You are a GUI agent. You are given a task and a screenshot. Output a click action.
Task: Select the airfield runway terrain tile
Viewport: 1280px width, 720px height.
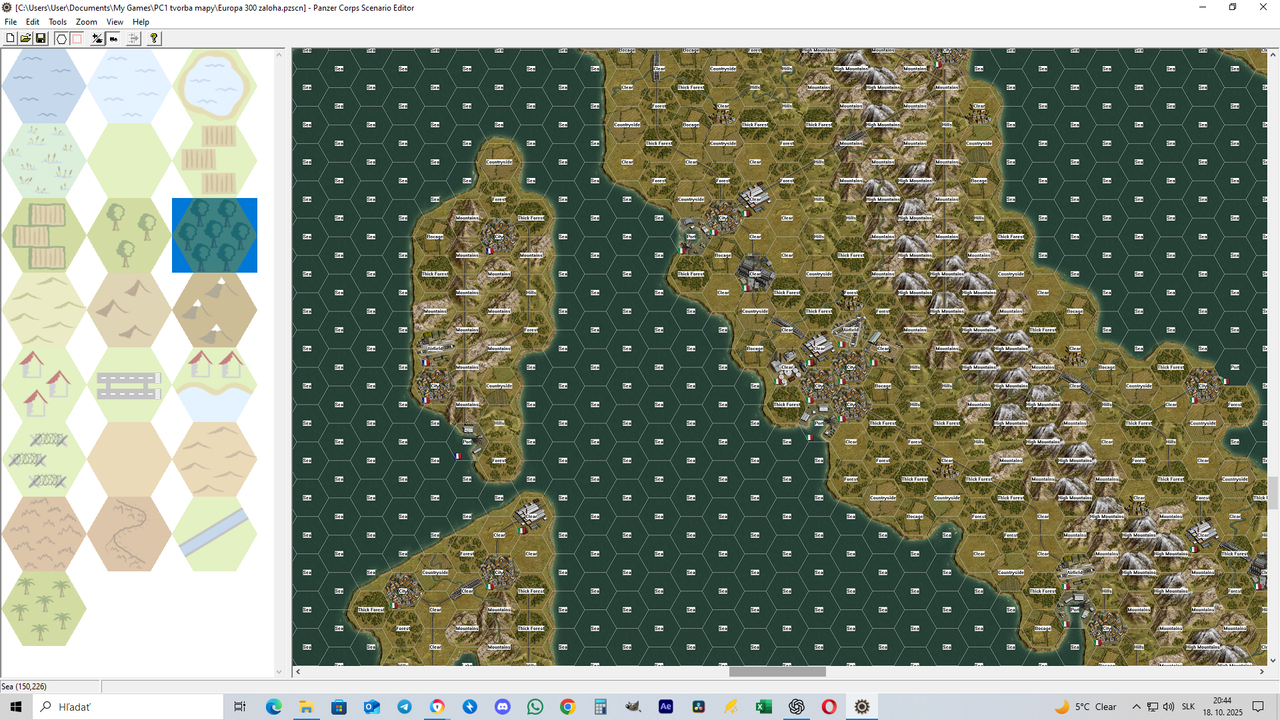point(129,384)
